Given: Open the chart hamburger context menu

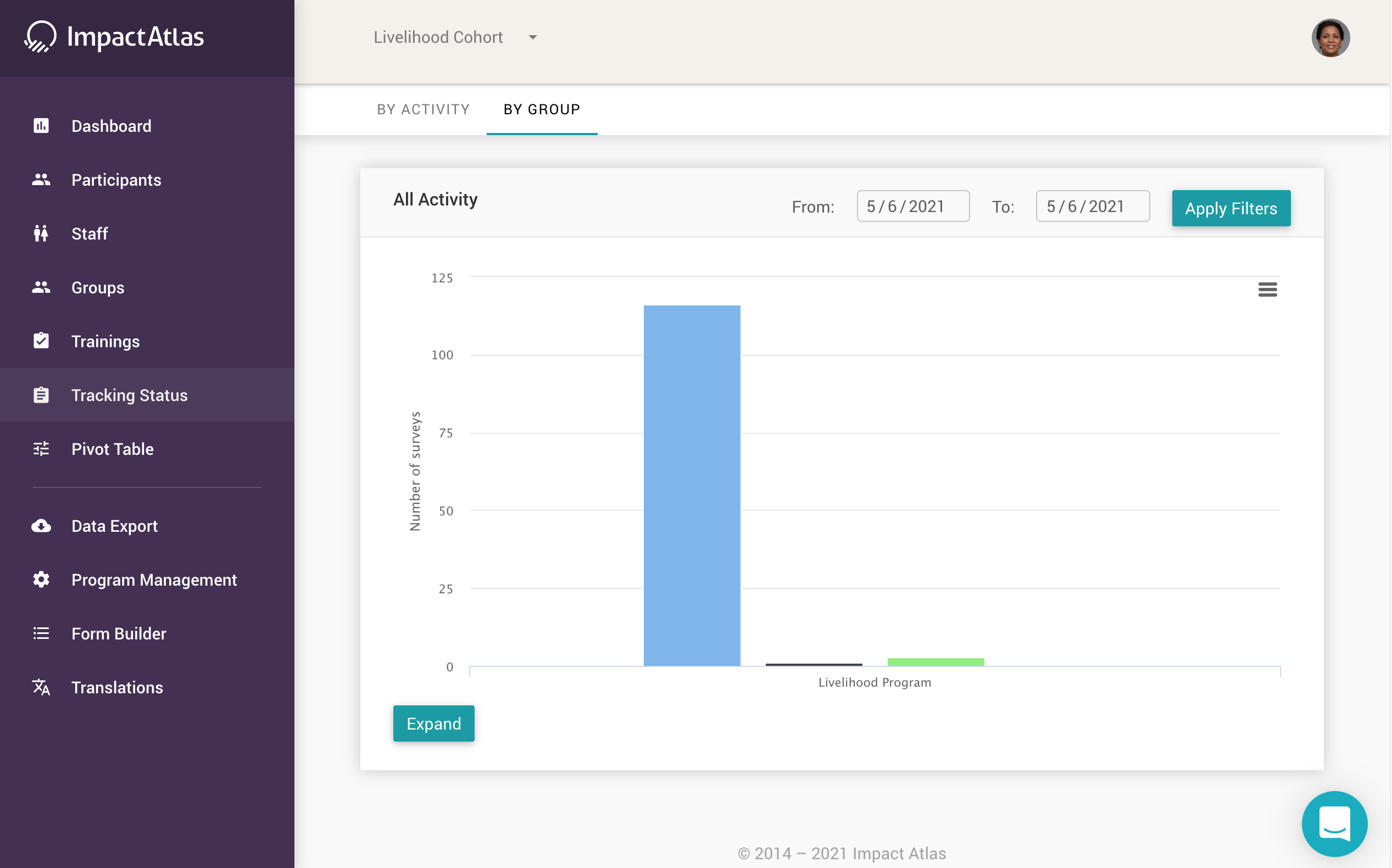Looking at the screenshot, I should pos(1267,290).
